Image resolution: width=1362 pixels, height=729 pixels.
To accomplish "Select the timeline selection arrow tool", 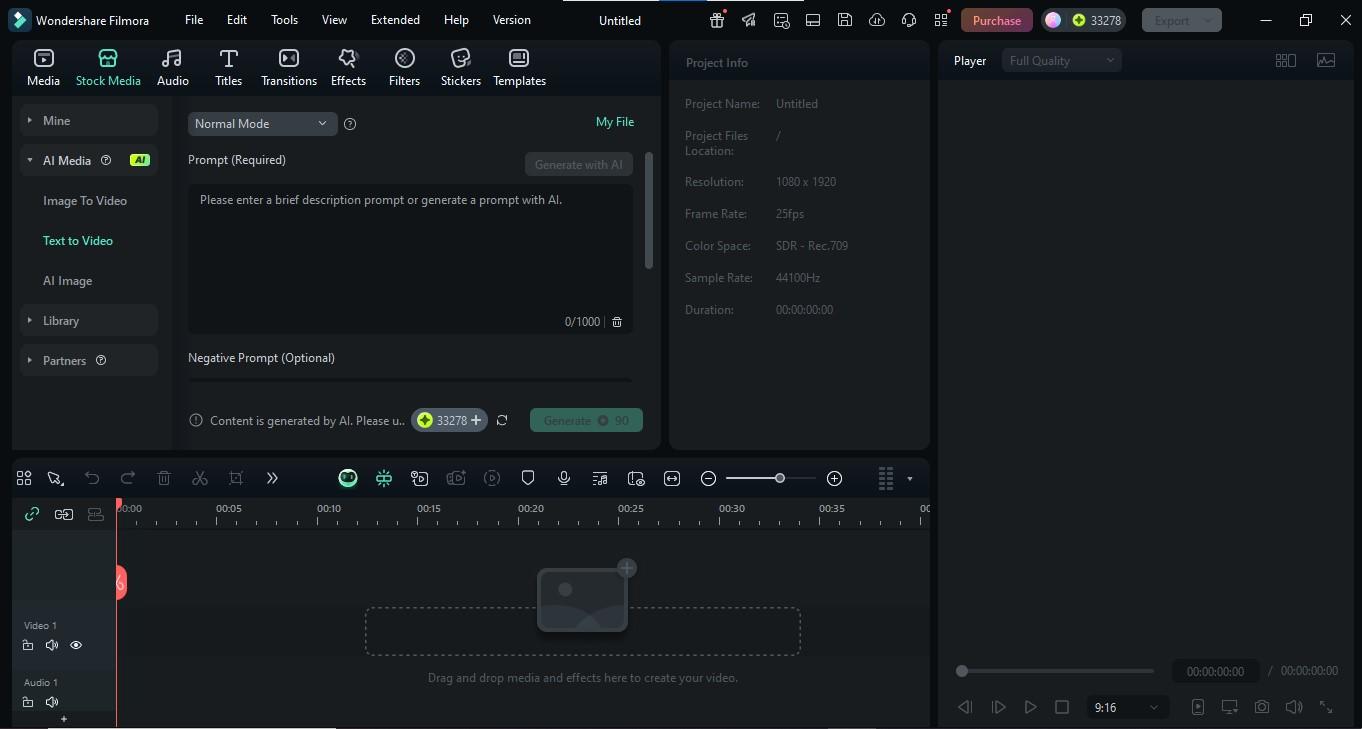I will point(56,478).
